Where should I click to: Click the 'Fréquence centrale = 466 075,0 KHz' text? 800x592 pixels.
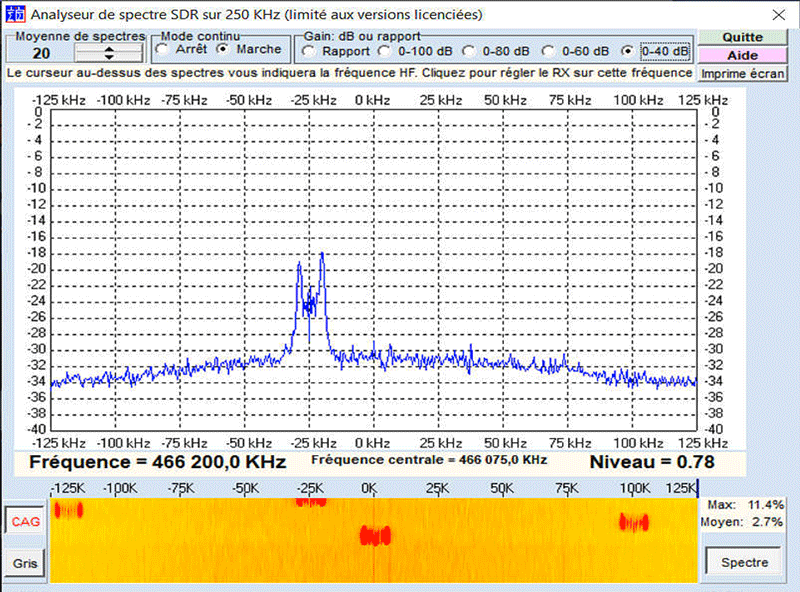coord(429,460)
